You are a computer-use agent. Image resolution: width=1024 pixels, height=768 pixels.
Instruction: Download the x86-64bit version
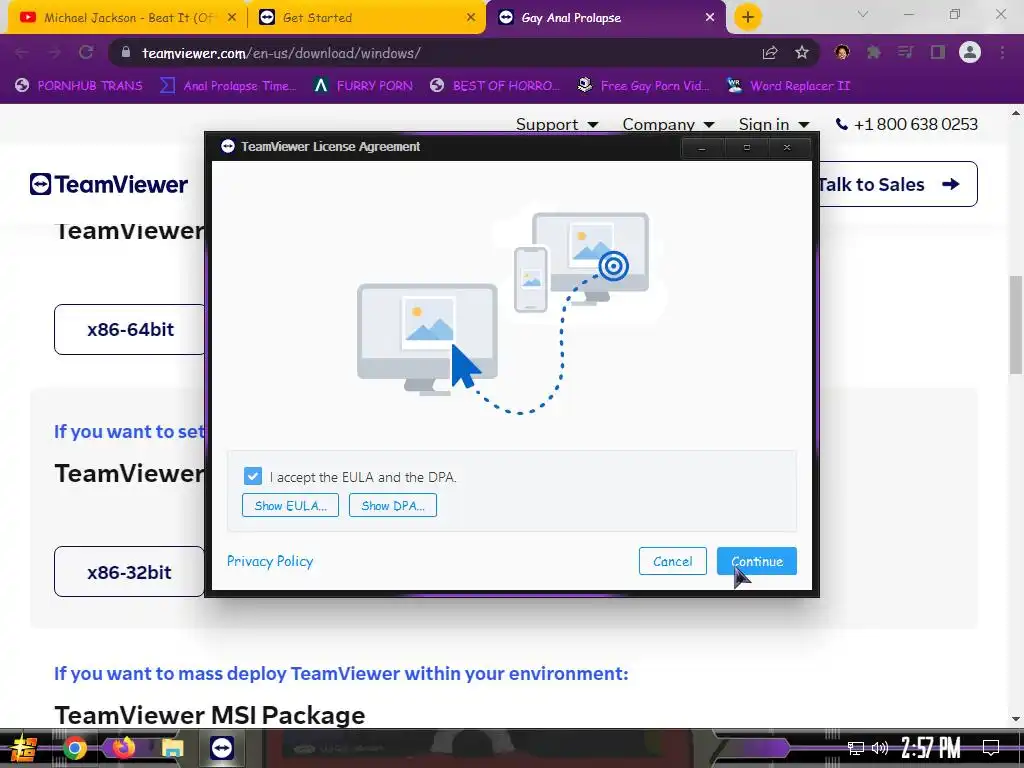(x=130, y=329)
